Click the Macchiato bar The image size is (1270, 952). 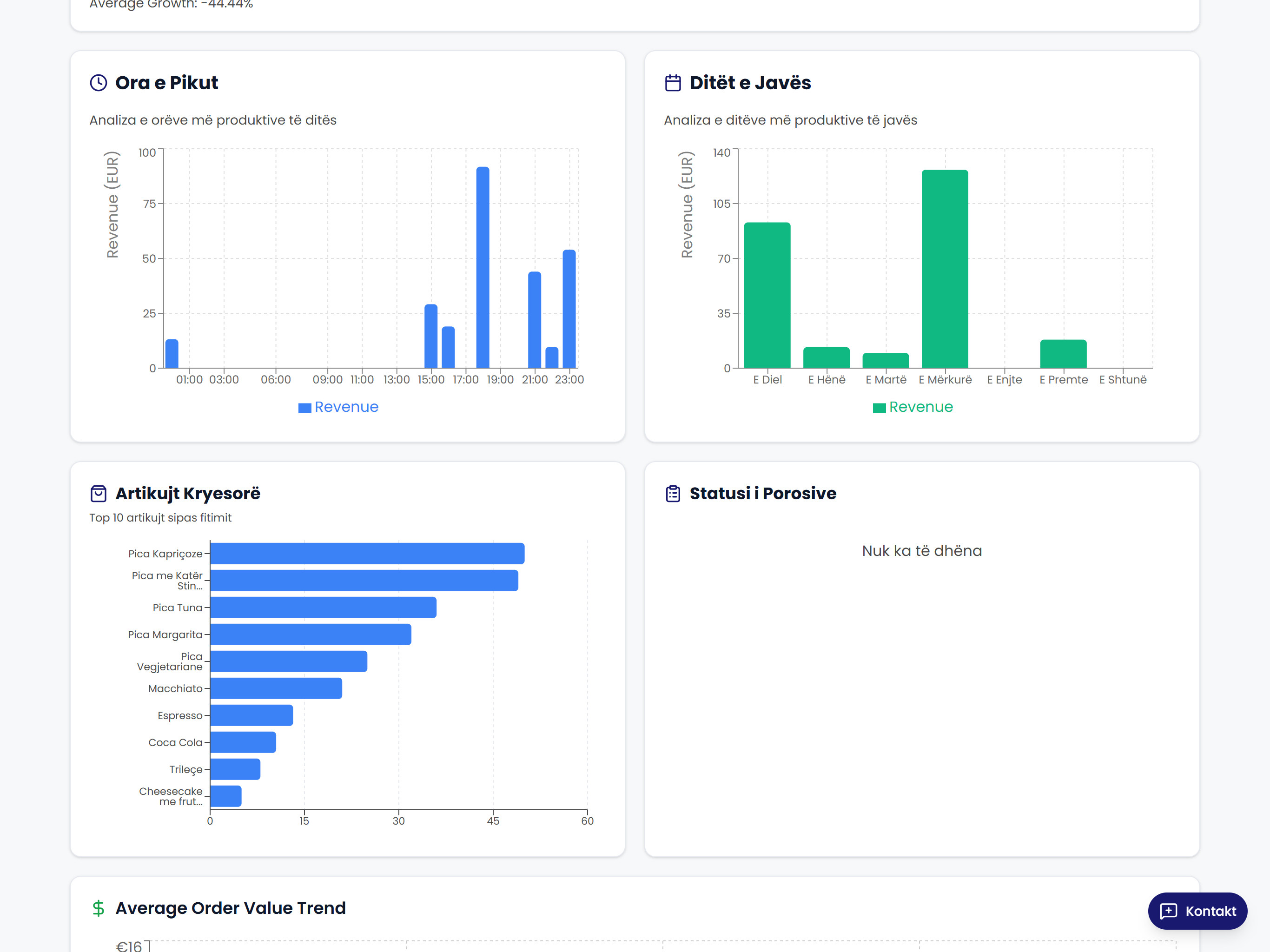(x=276, y=688)
